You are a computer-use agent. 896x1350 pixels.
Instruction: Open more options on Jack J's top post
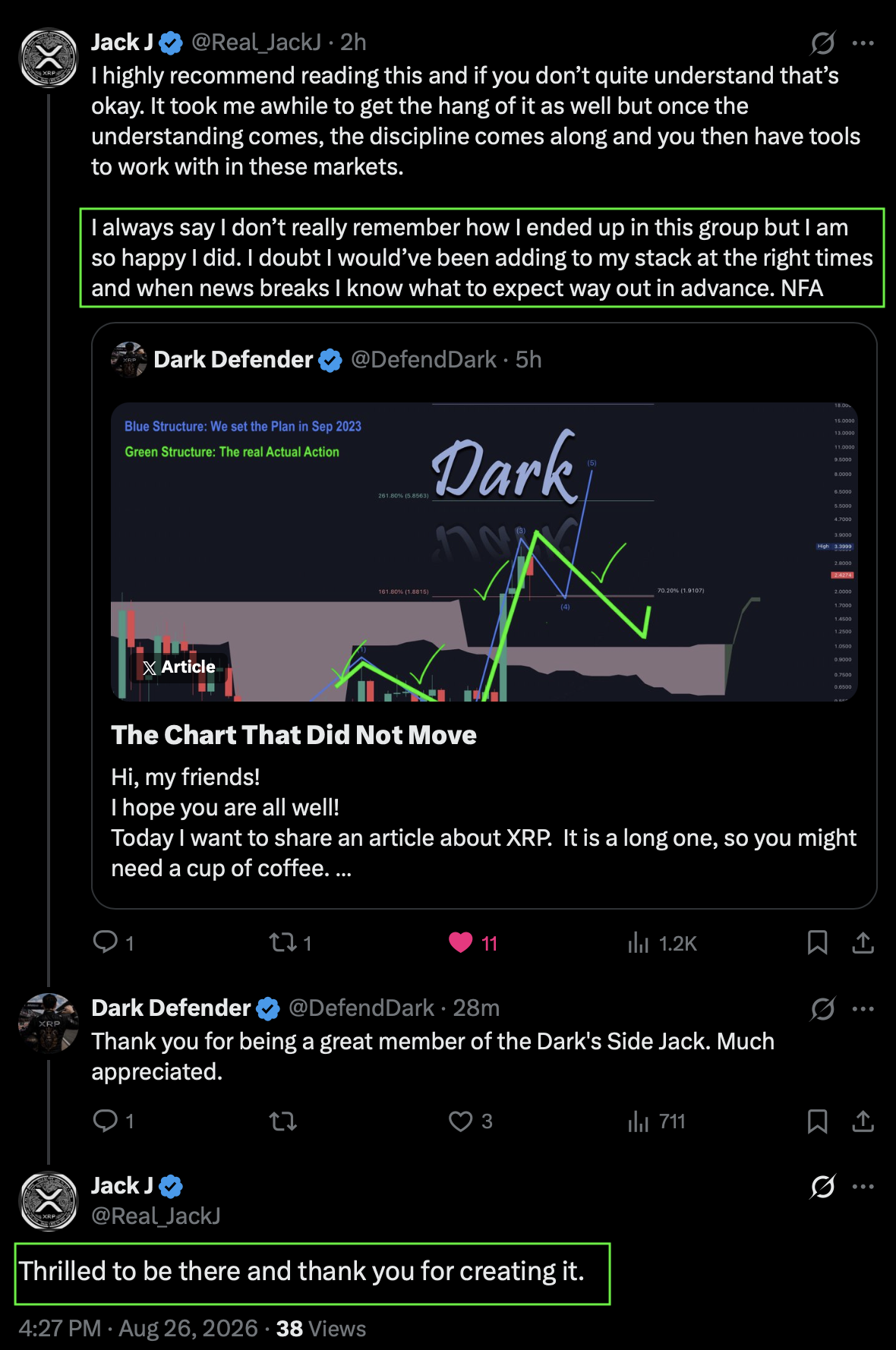pos(863,43)
